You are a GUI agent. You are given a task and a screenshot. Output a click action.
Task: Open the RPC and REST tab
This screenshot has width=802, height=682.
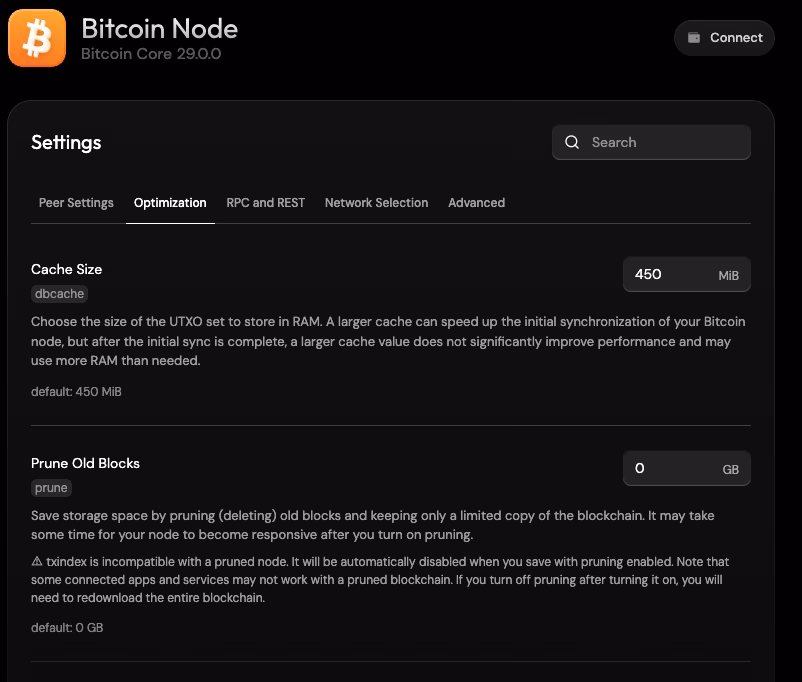(265, 202)
